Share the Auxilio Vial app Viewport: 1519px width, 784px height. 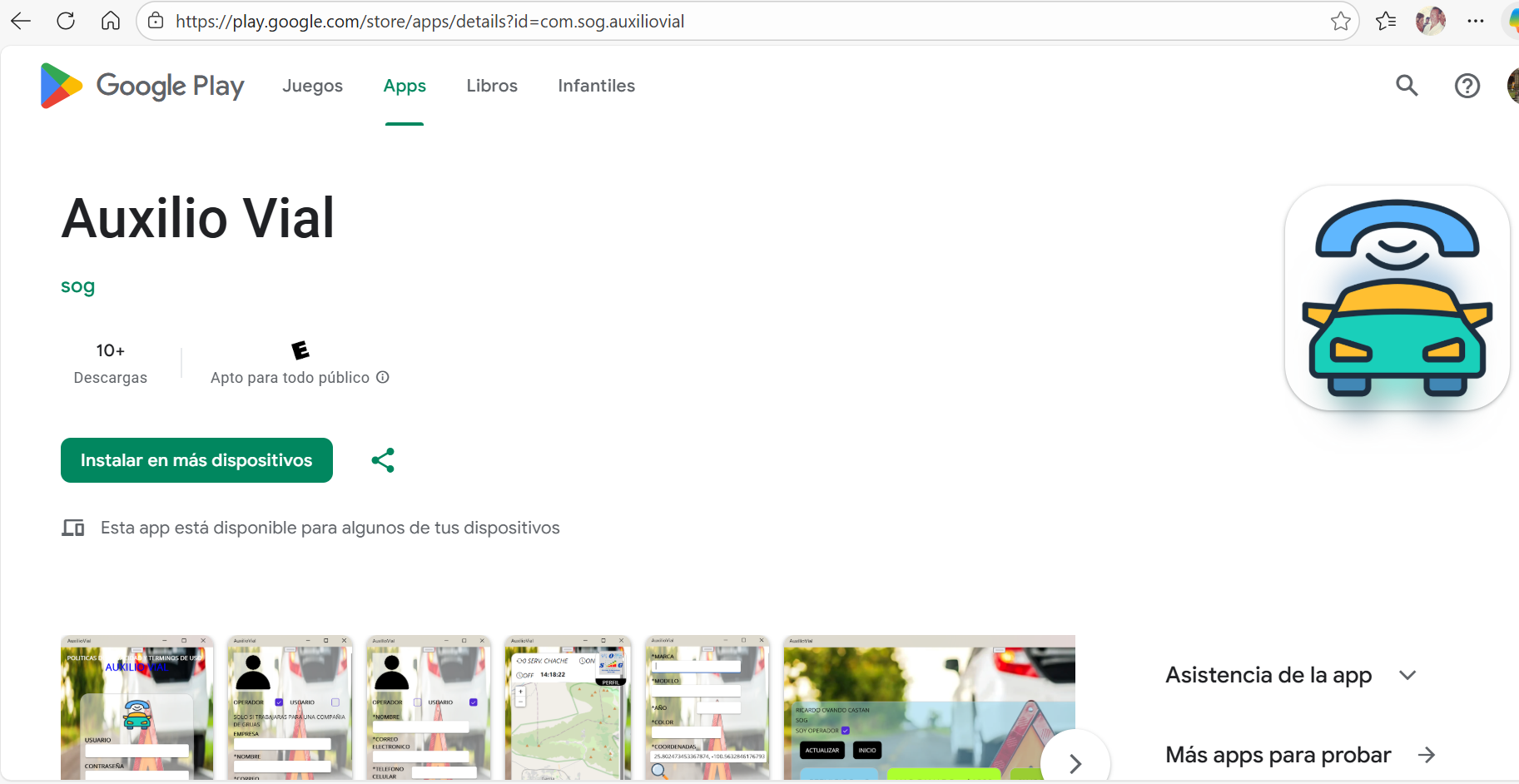click(x=383, y=460)
